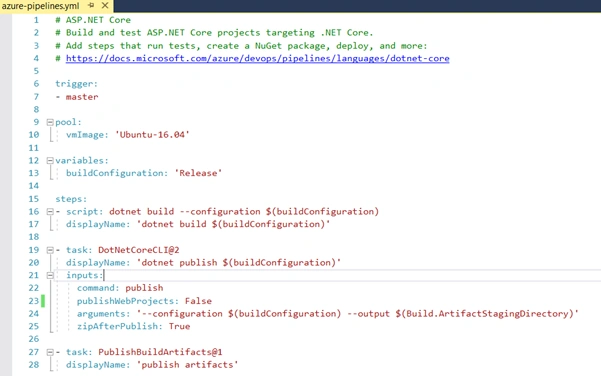601x376 pixels.
Task: Collapse the pool section
Action: point(50,122)
